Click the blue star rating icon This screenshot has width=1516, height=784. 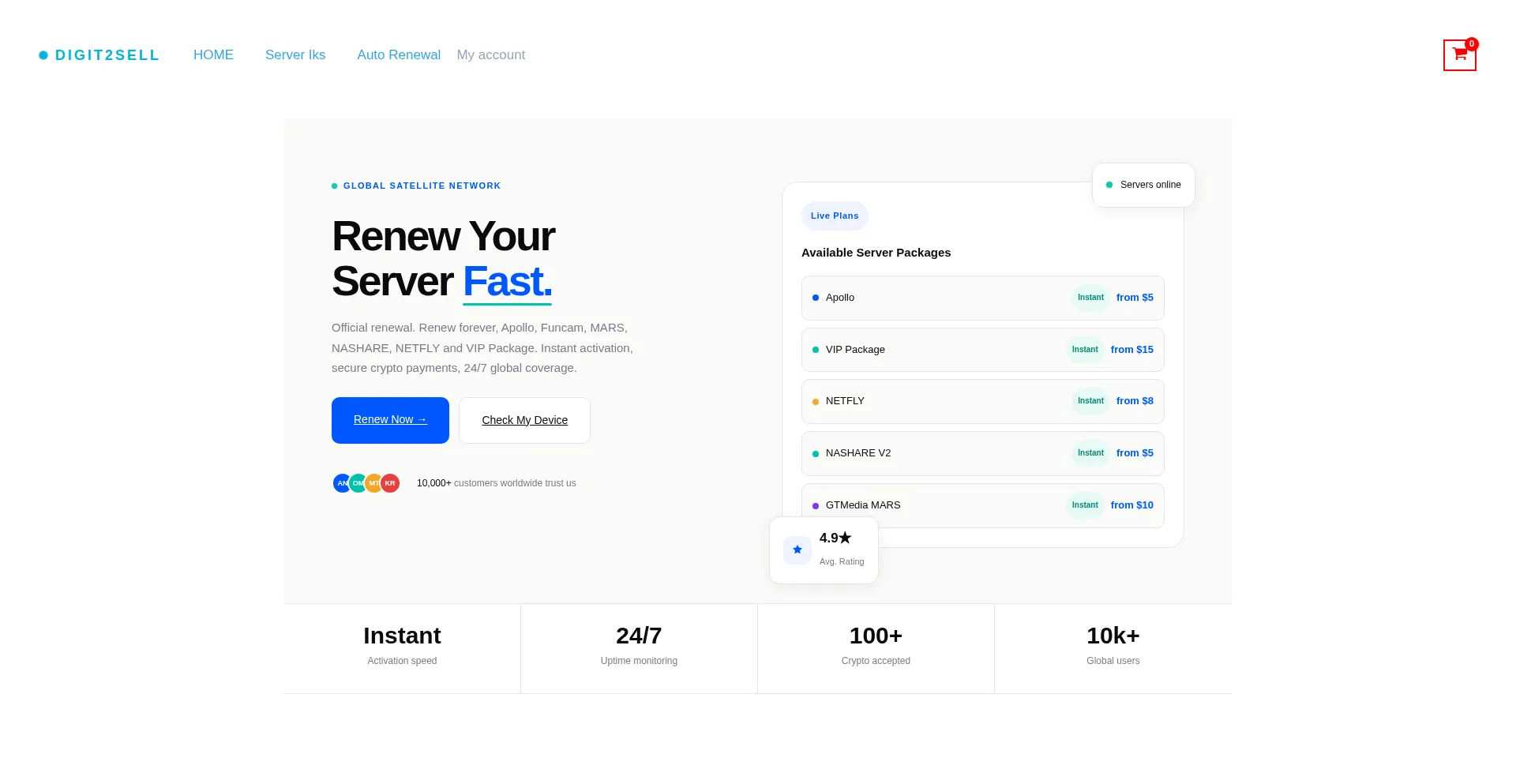coord(797,550)
